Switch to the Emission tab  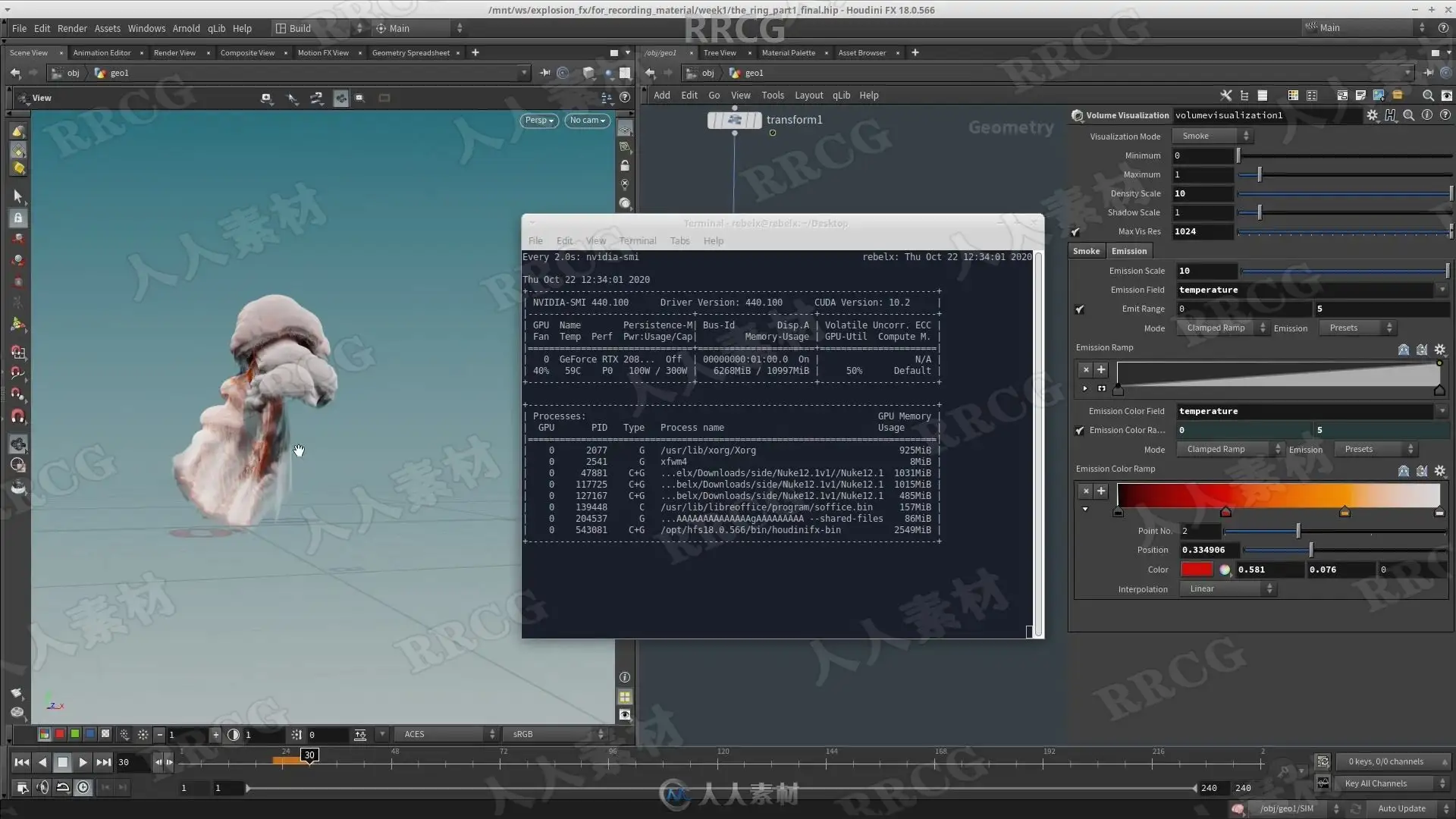click(1128, 251)
